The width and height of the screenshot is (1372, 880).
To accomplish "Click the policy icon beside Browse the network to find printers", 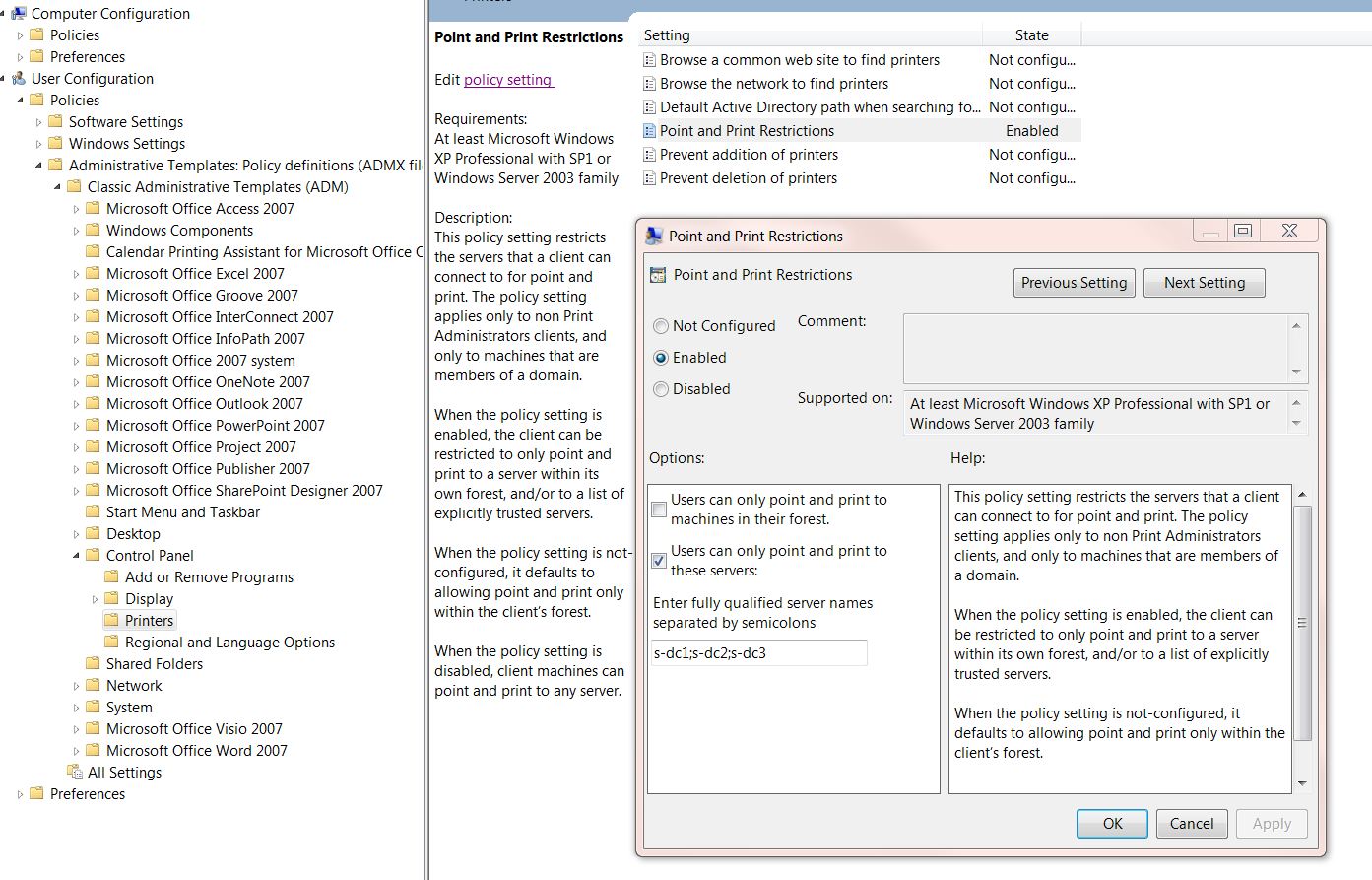I will pos(649,84).
